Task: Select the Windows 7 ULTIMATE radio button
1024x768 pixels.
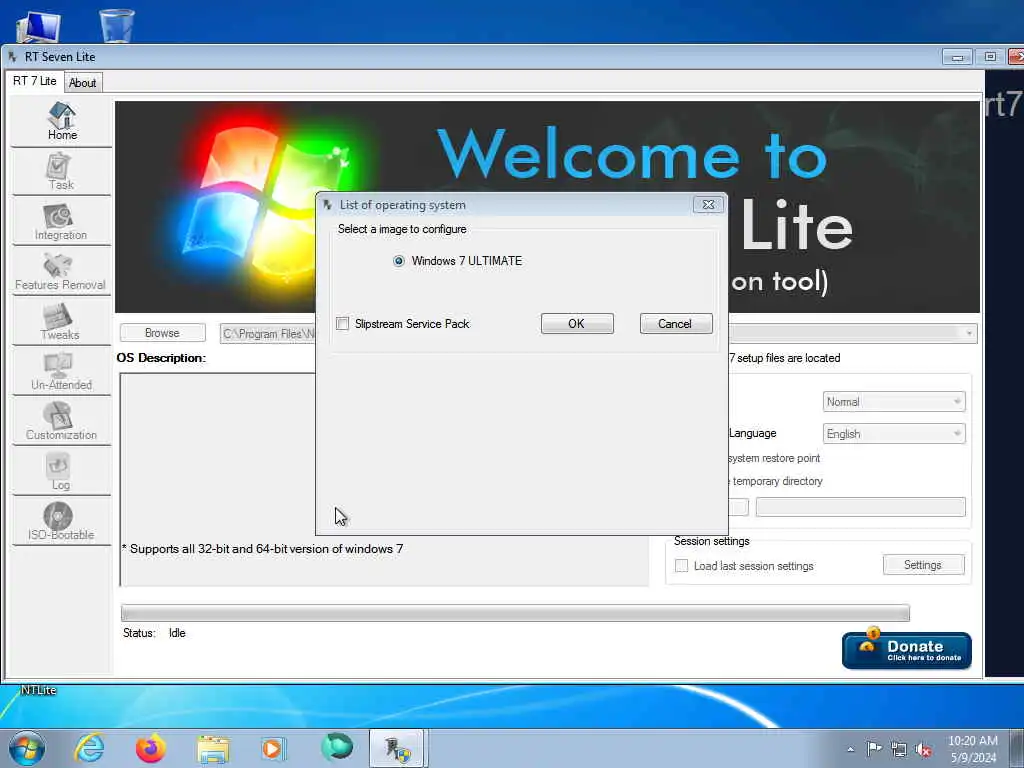Action: (x=398, y=261)
